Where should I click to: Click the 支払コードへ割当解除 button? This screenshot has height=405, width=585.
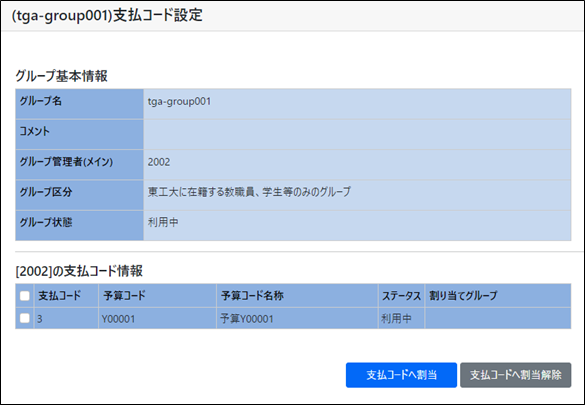pos(515,375)
